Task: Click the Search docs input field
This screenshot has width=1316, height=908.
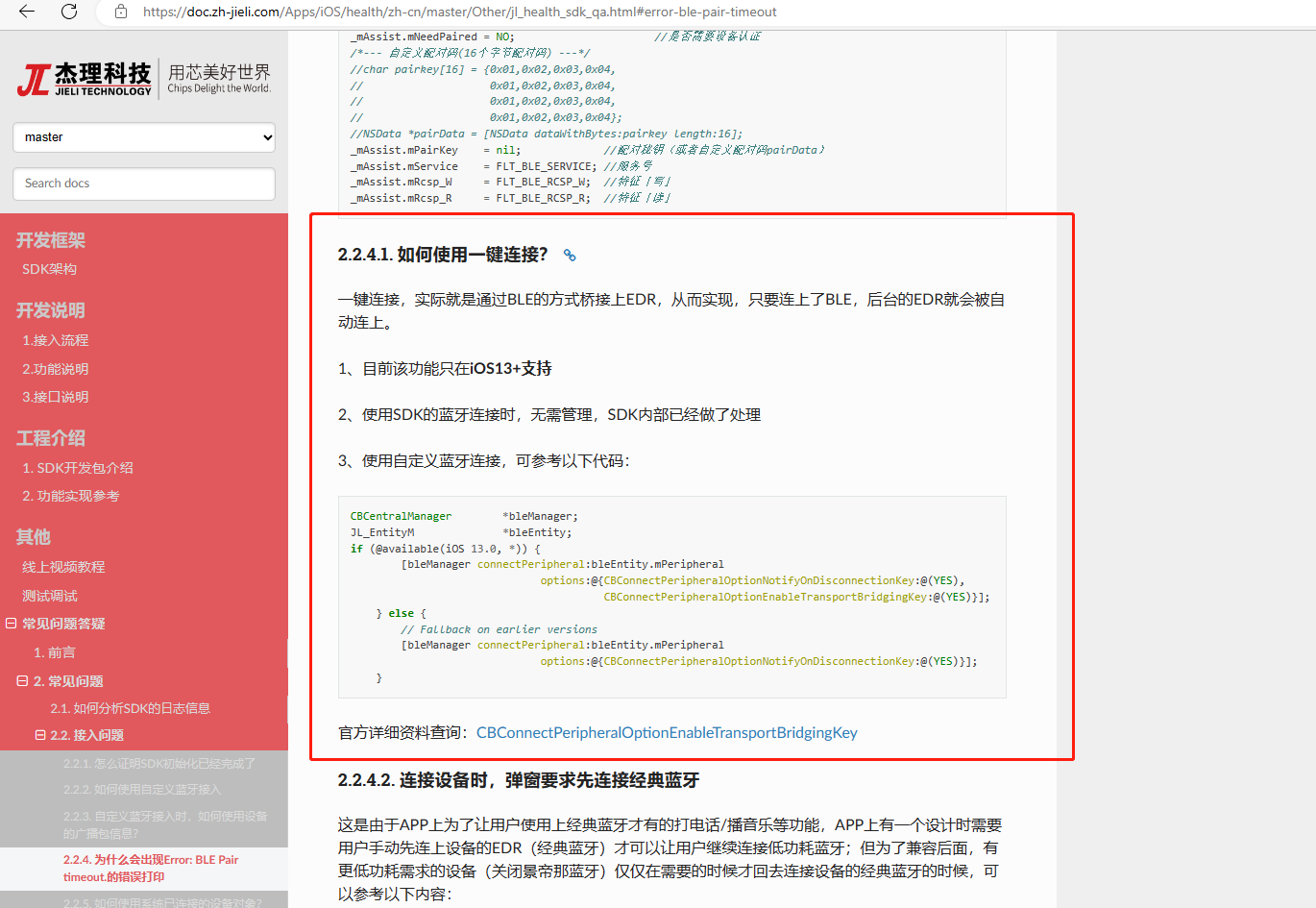Action: pyautogui.click(x=144, y=184)
